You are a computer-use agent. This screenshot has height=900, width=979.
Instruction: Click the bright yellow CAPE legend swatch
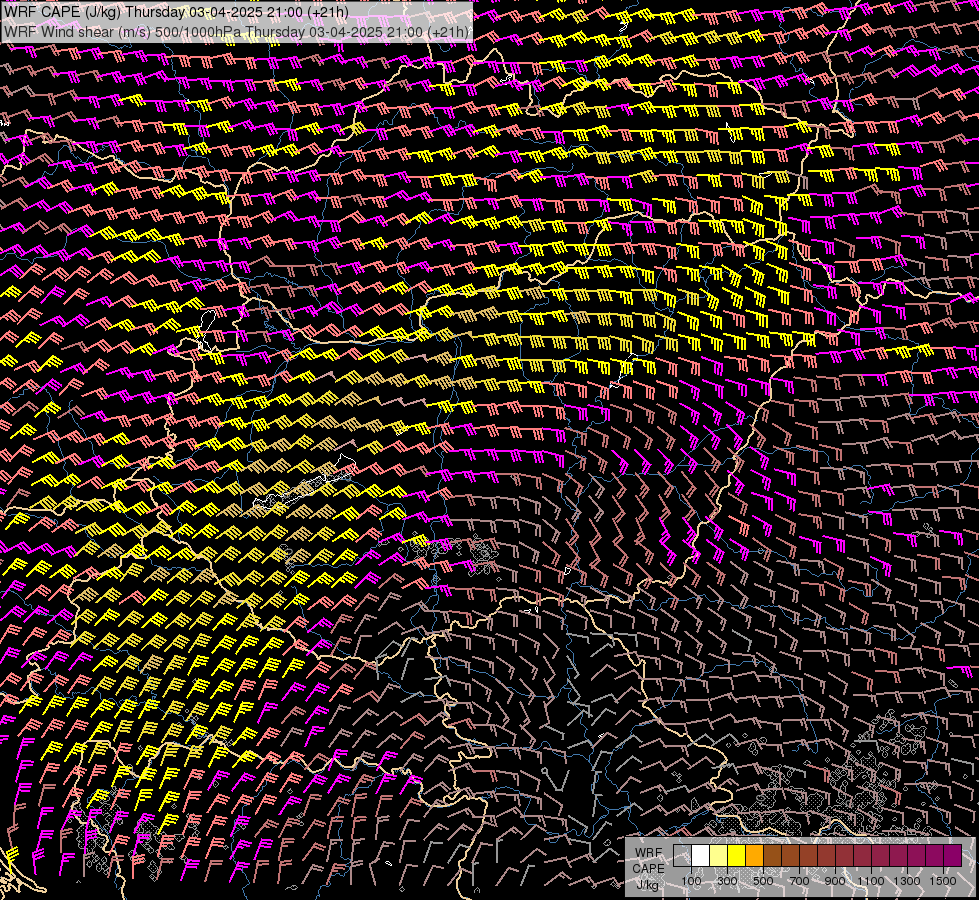click(x=736, y=855)
